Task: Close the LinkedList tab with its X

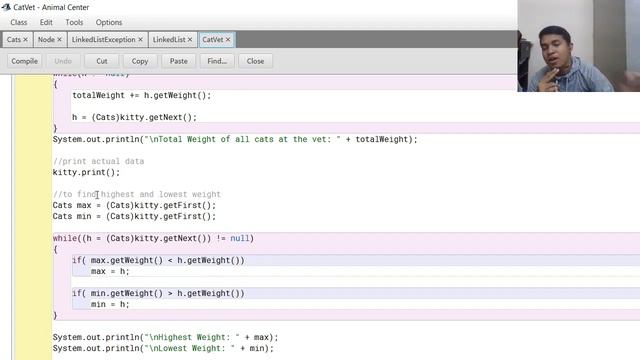Action: coord(190,40)
